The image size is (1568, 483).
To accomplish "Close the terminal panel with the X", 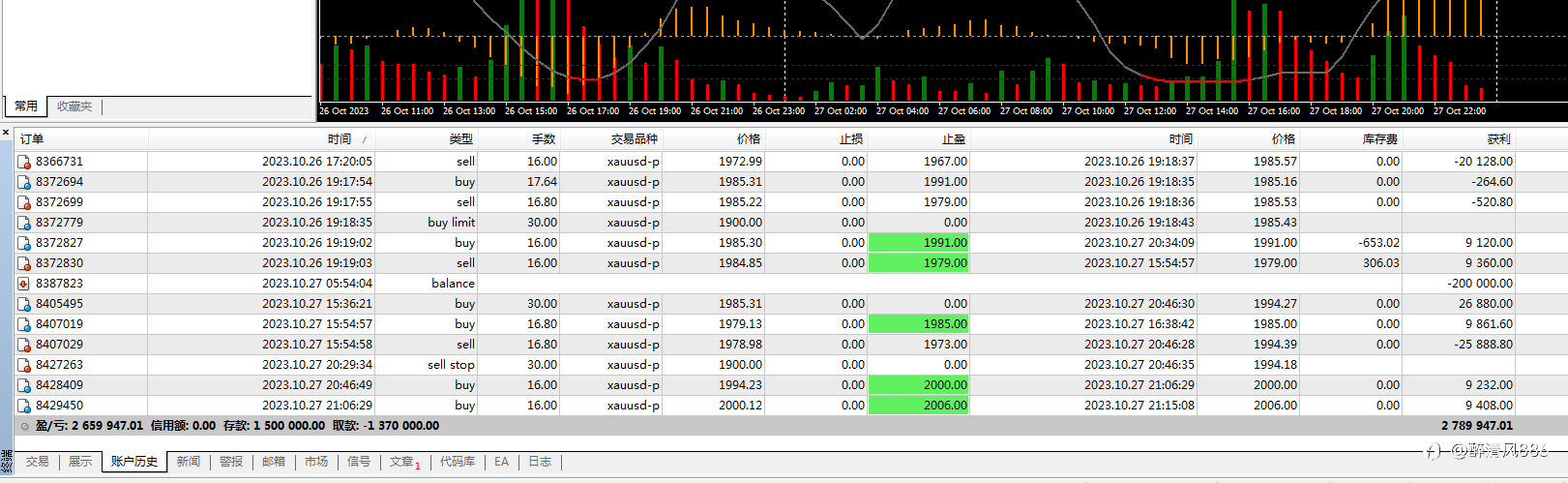I will (x=6, y=133).
